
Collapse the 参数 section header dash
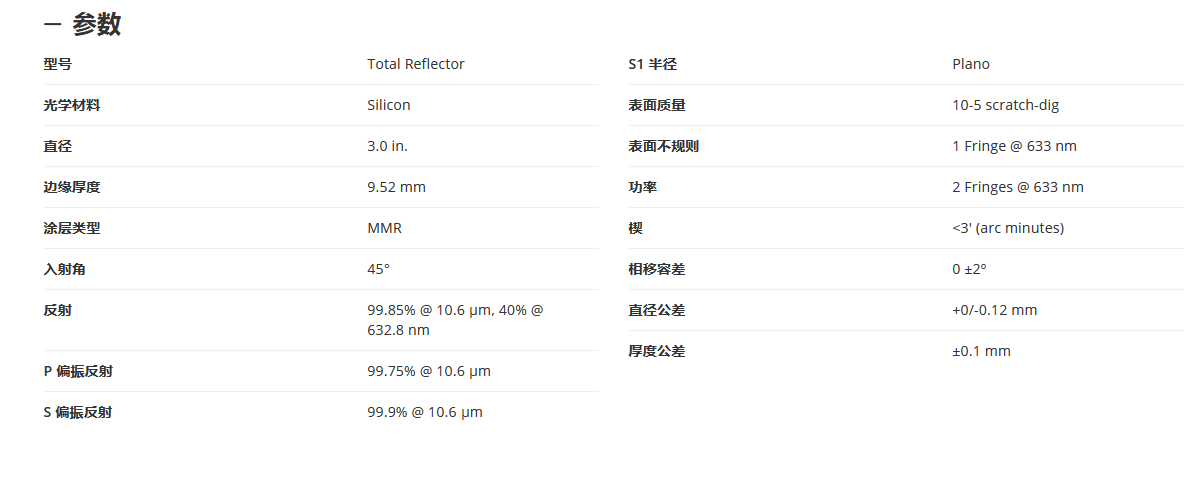[x=53, y=25]
